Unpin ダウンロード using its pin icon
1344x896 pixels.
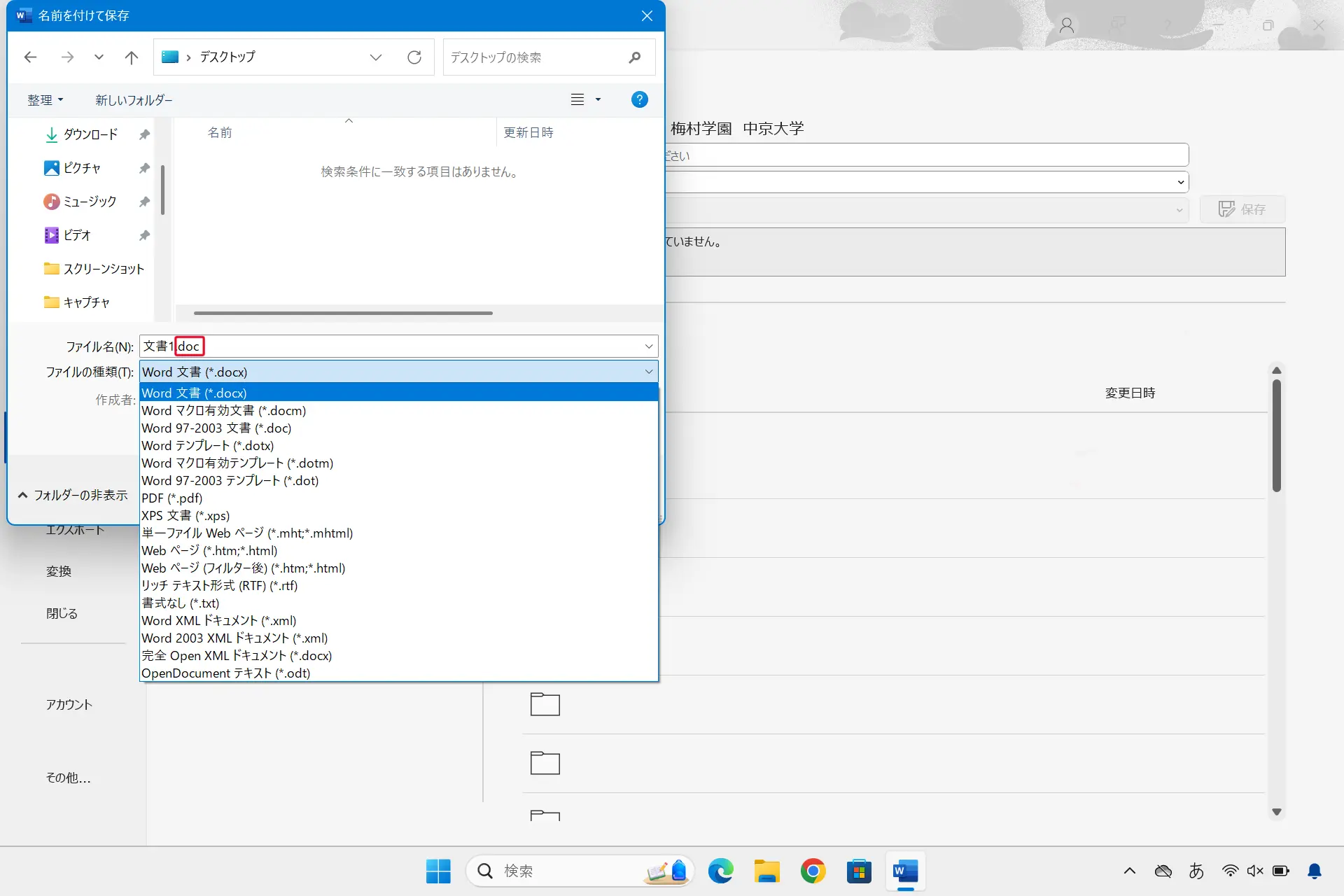(x=144, y=134)
